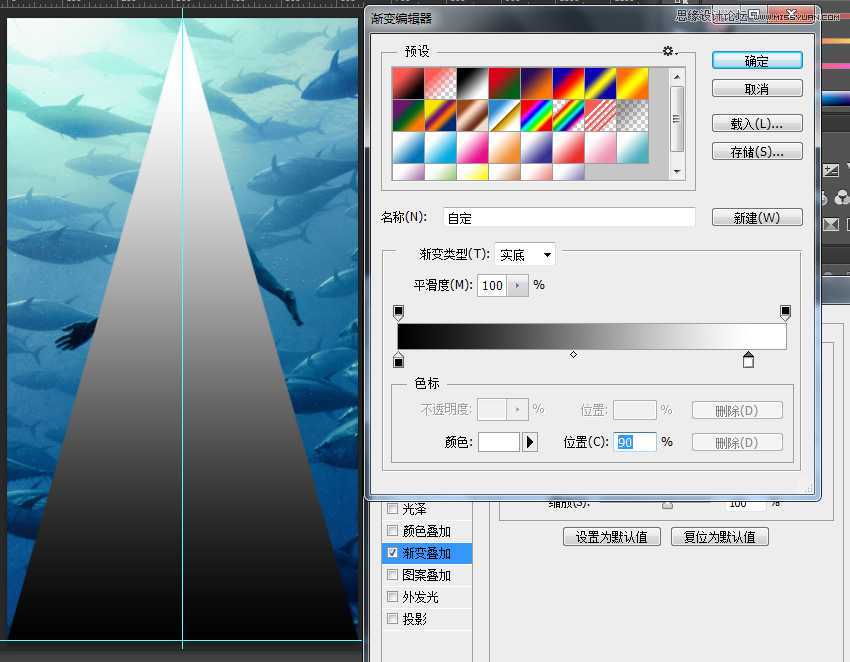Confirm the gradient with 确定
Screen dimensions: 850x662
(756, 60)
